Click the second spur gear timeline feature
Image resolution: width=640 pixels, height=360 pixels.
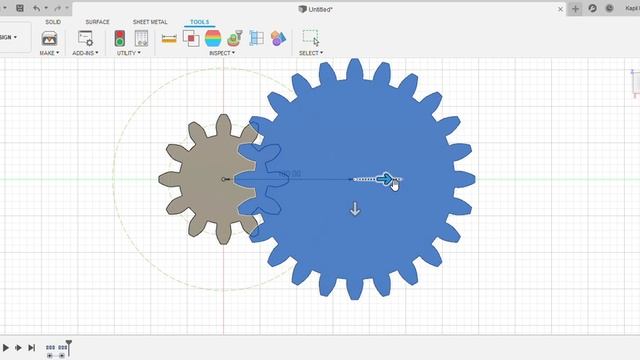tap(62, 347)
